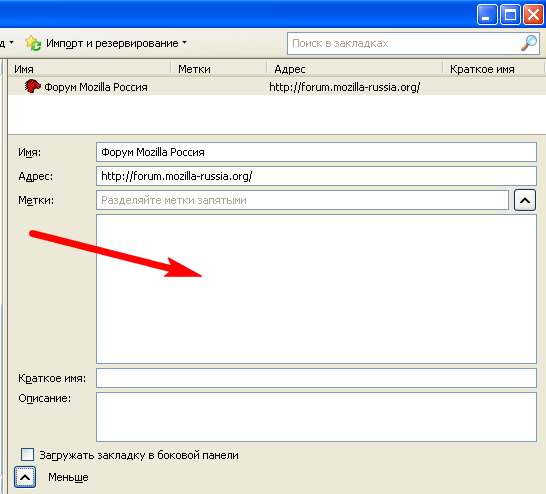Minimize the library window
The width and height of the screenshot is (546, 494).
(487, 15)
